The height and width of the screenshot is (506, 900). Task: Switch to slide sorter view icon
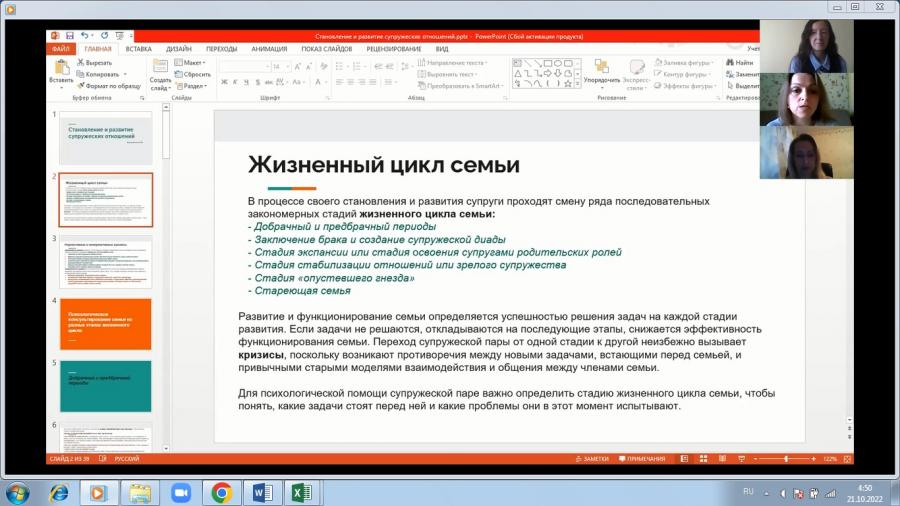(x=703, y=459)
